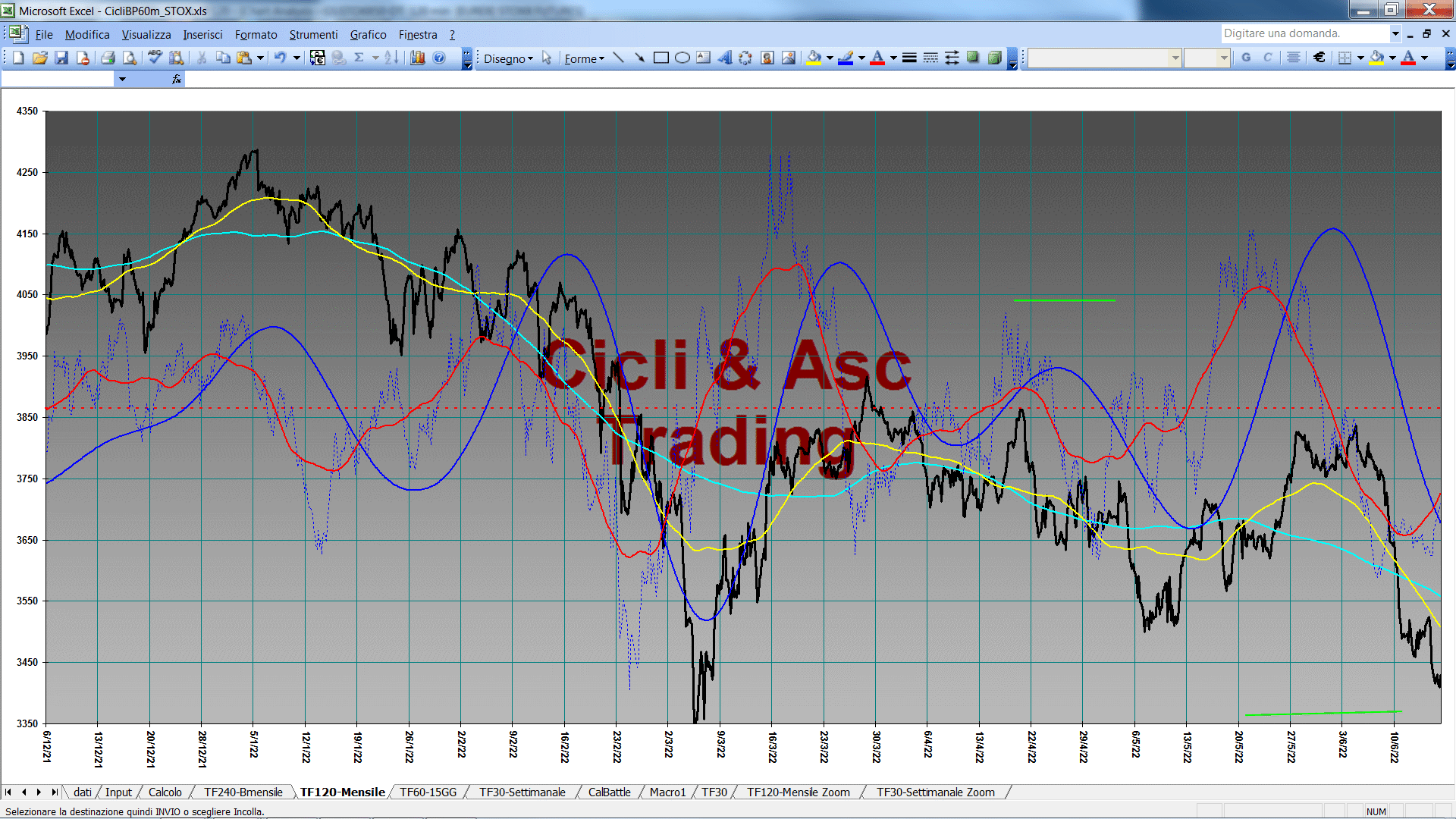Print using the printer icon
The width and height of the screenshot is (1456, 819).
point(108,58)
